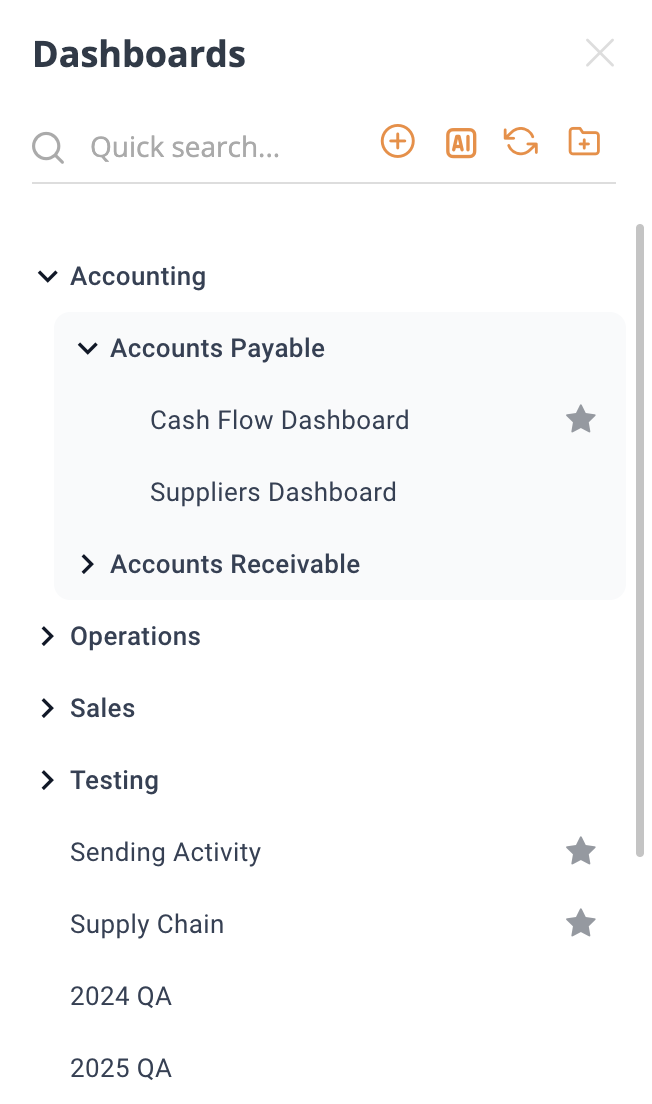Close the Dashboards panel with the X icon

point(600,52)
